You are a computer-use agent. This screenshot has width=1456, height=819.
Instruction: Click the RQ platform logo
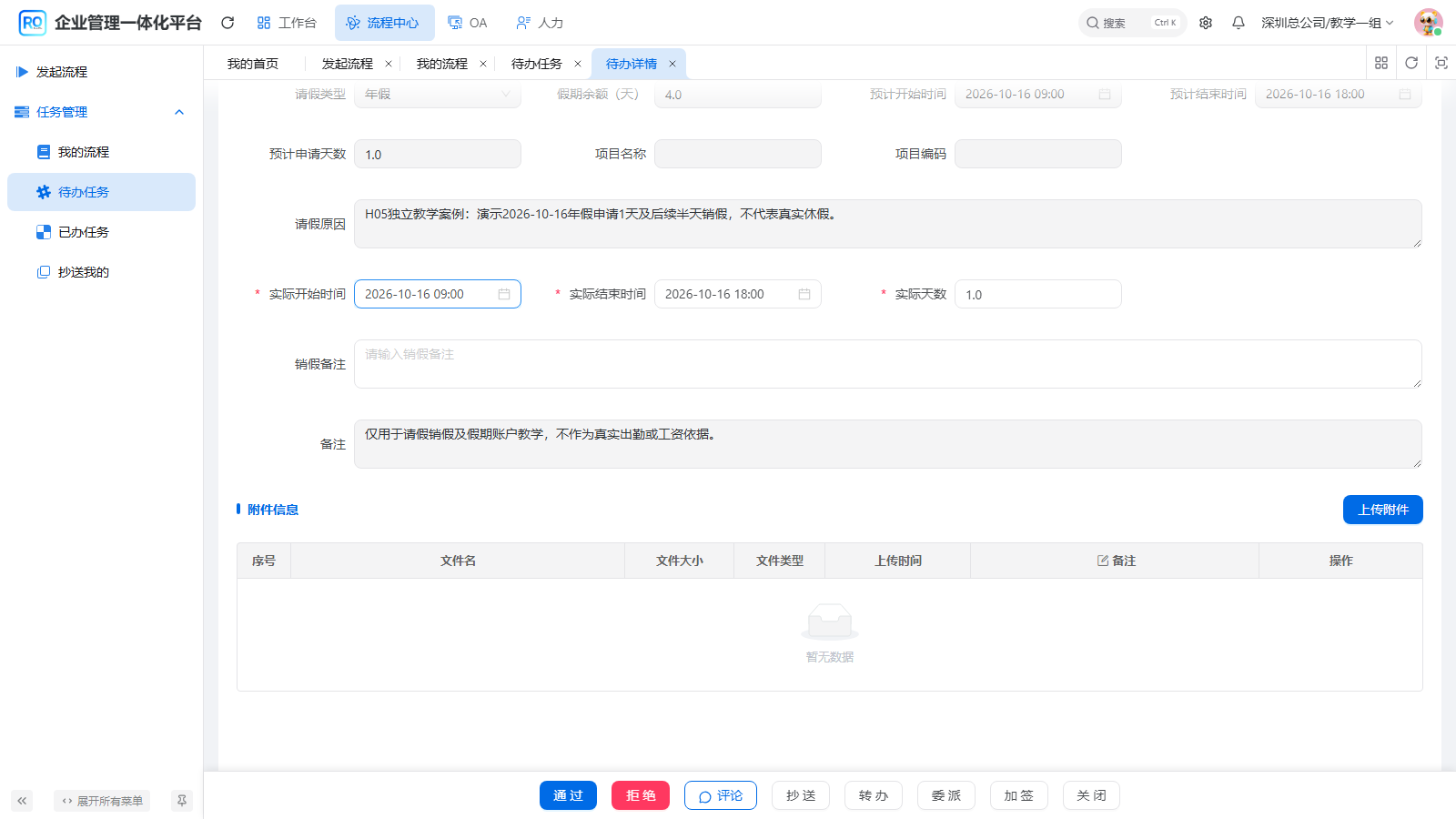pos(32,23)
